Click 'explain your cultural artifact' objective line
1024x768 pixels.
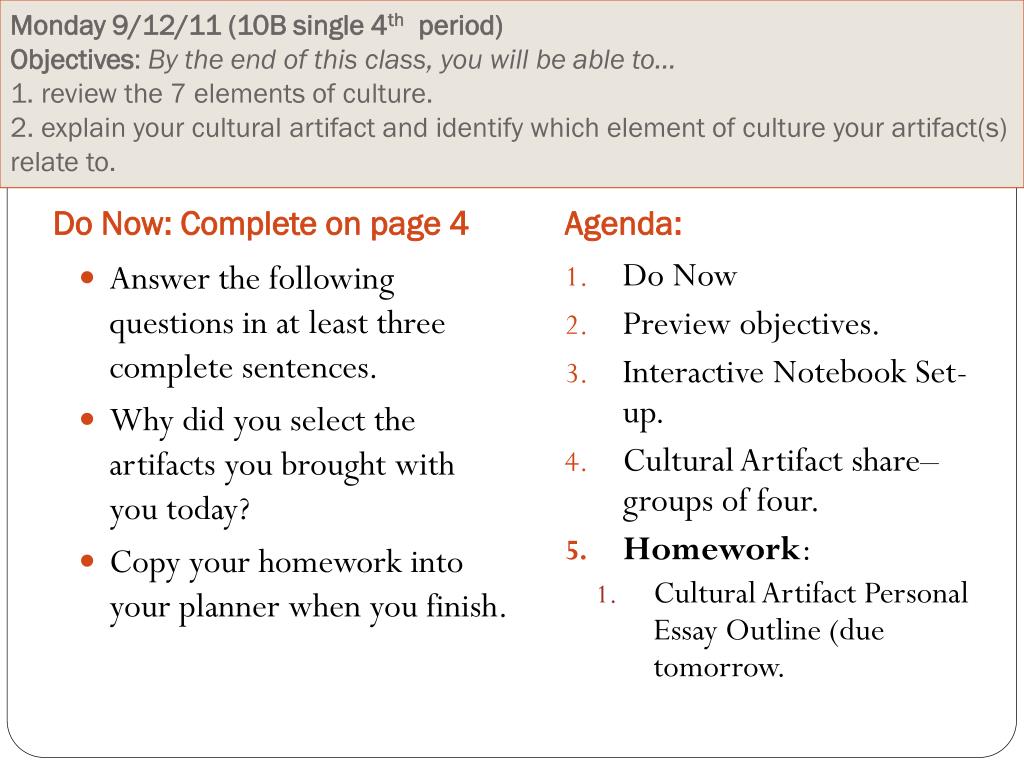509,128
